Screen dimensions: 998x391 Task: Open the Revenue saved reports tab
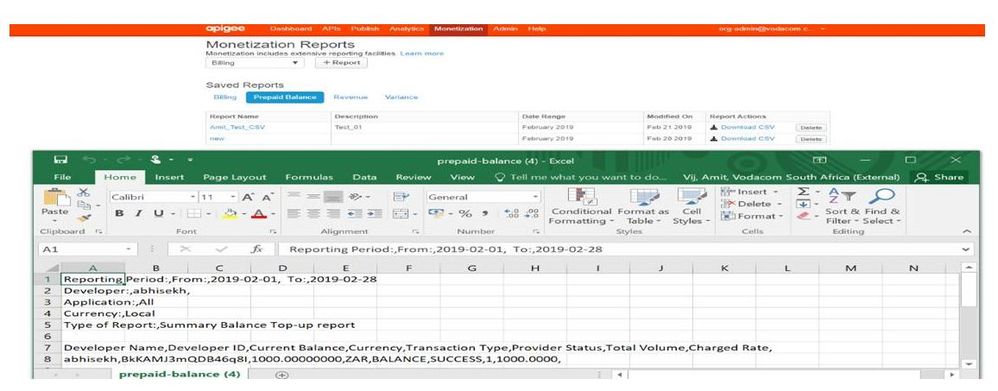coord(351,97)
